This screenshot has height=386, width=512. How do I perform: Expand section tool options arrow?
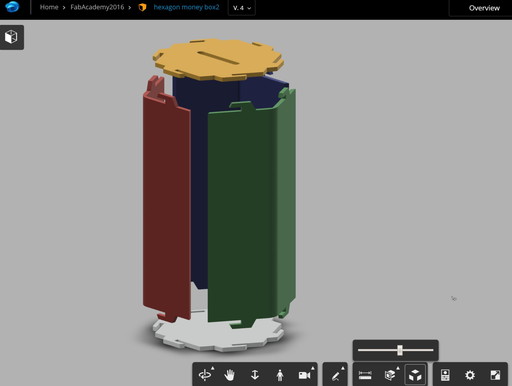click(x=398, y=368)
